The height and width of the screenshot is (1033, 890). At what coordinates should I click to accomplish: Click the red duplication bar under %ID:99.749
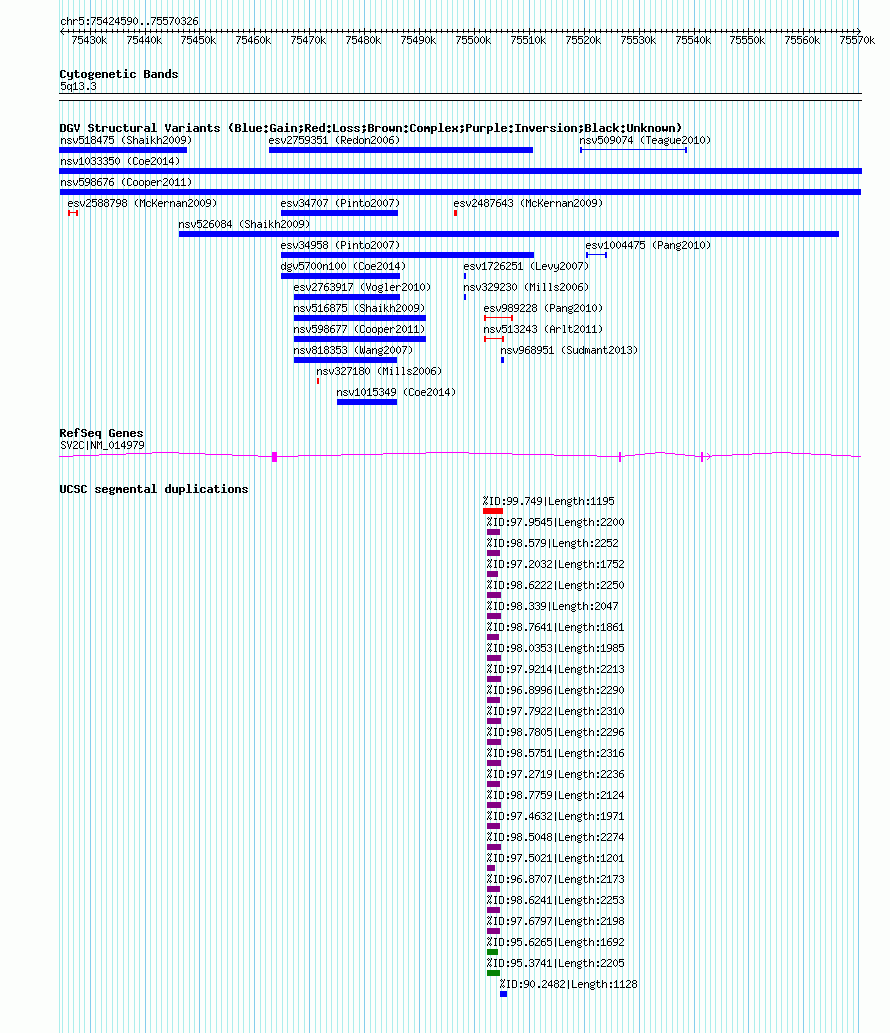(x=493, y=511)
